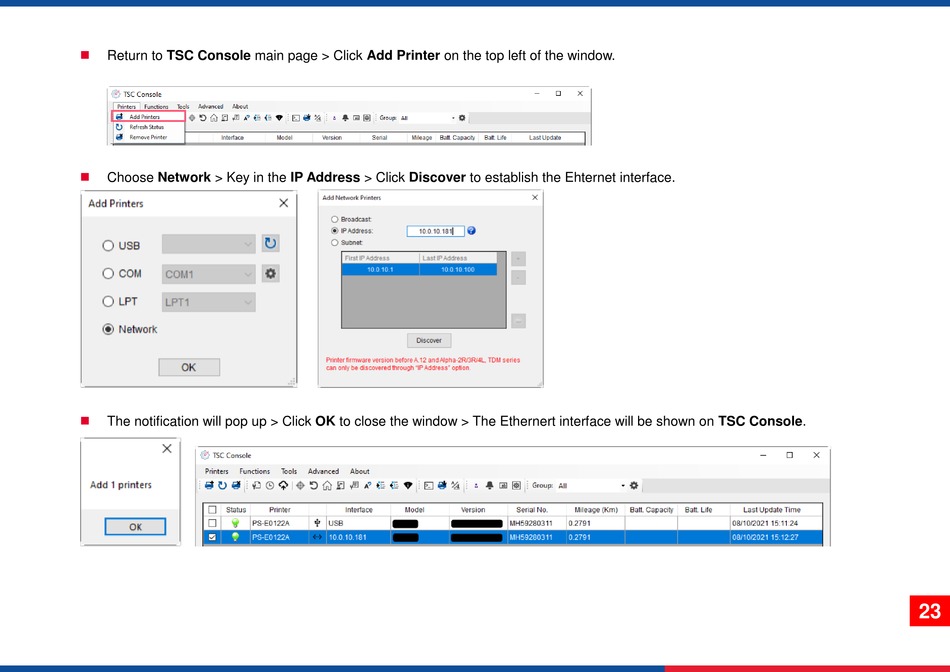The height and width of the screenshot is (672, 950).
Task: Open Functions menu above the printer table
Action: tap(254, 471)
